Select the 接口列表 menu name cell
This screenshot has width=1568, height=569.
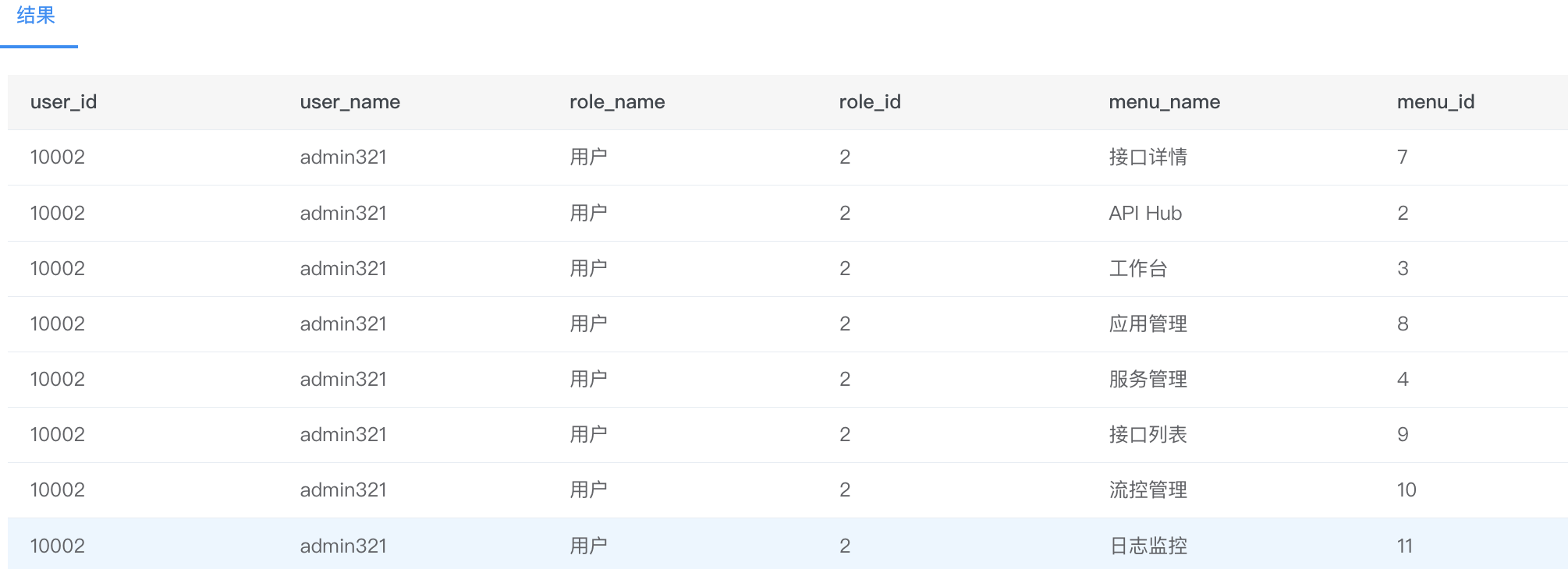tap(1148, 435)
